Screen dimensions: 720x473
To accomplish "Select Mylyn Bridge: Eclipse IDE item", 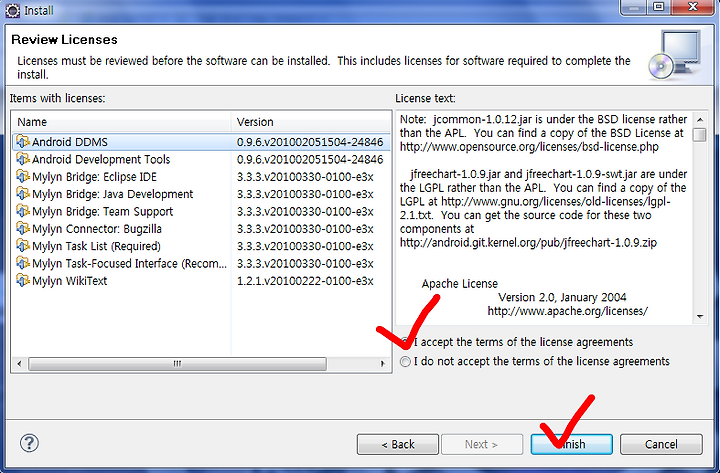I will click(201, 177).
